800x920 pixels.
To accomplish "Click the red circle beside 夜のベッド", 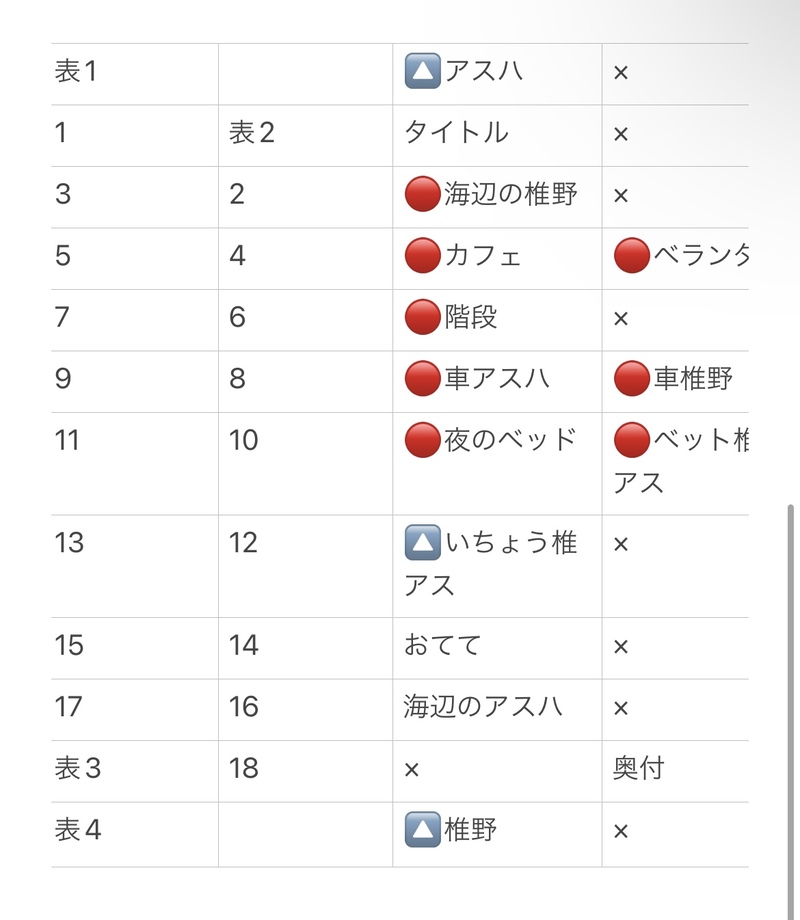I will click(x=423, y=440).
